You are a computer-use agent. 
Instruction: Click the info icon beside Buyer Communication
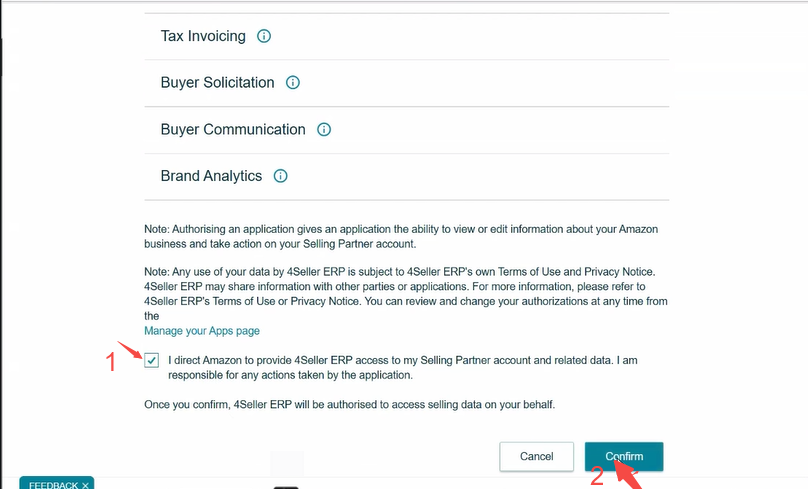click(x=324, y=130)
